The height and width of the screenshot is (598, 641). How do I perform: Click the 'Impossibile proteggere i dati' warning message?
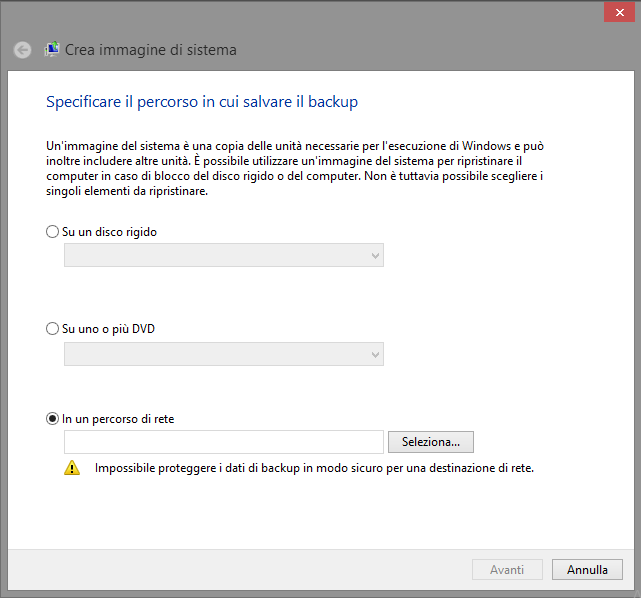[x=314, y=467]
